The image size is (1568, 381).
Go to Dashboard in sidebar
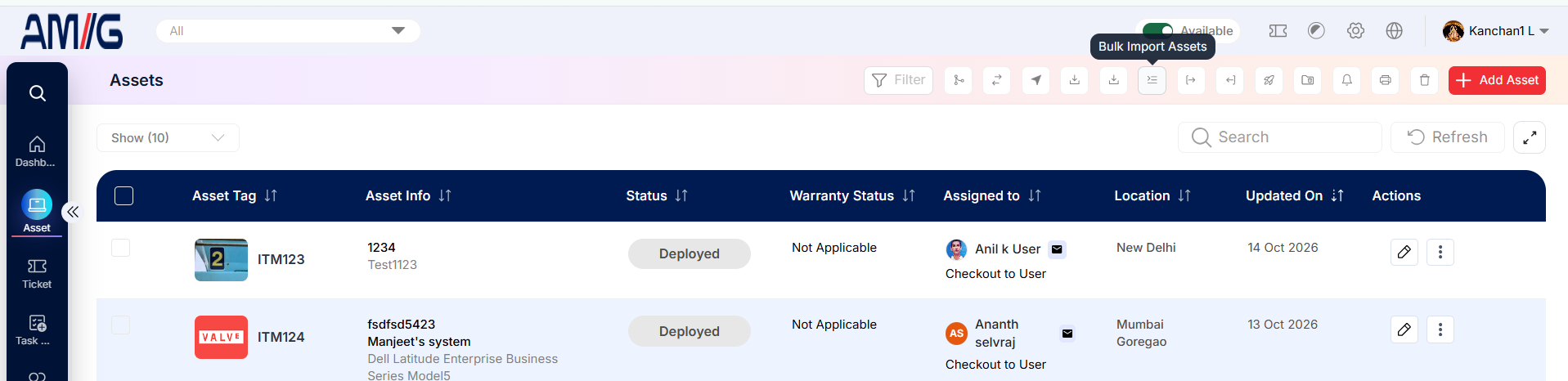coord(36,151)
